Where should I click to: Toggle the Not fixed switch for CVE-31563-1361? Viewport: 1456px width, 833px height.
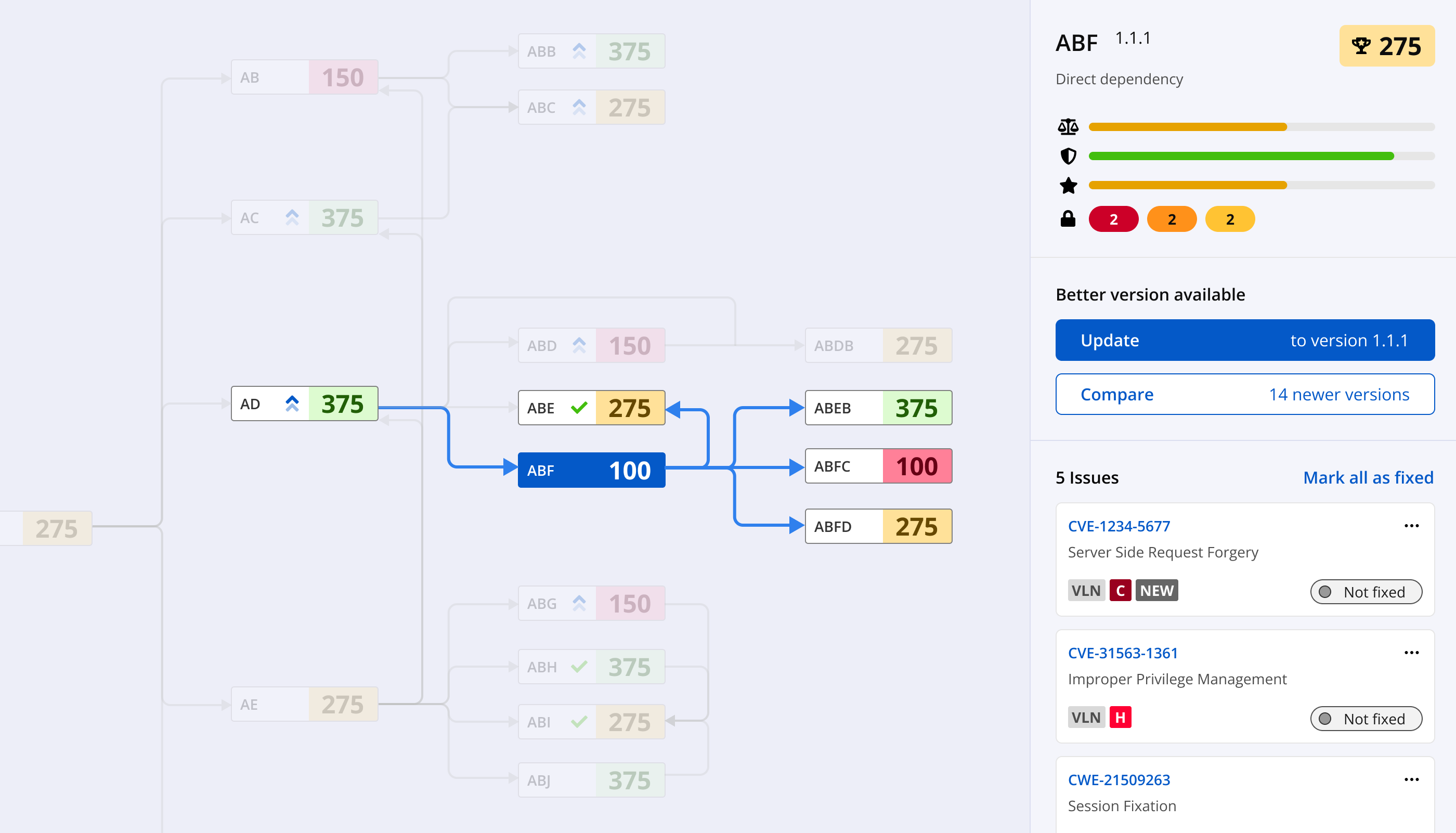[1366, 719]
